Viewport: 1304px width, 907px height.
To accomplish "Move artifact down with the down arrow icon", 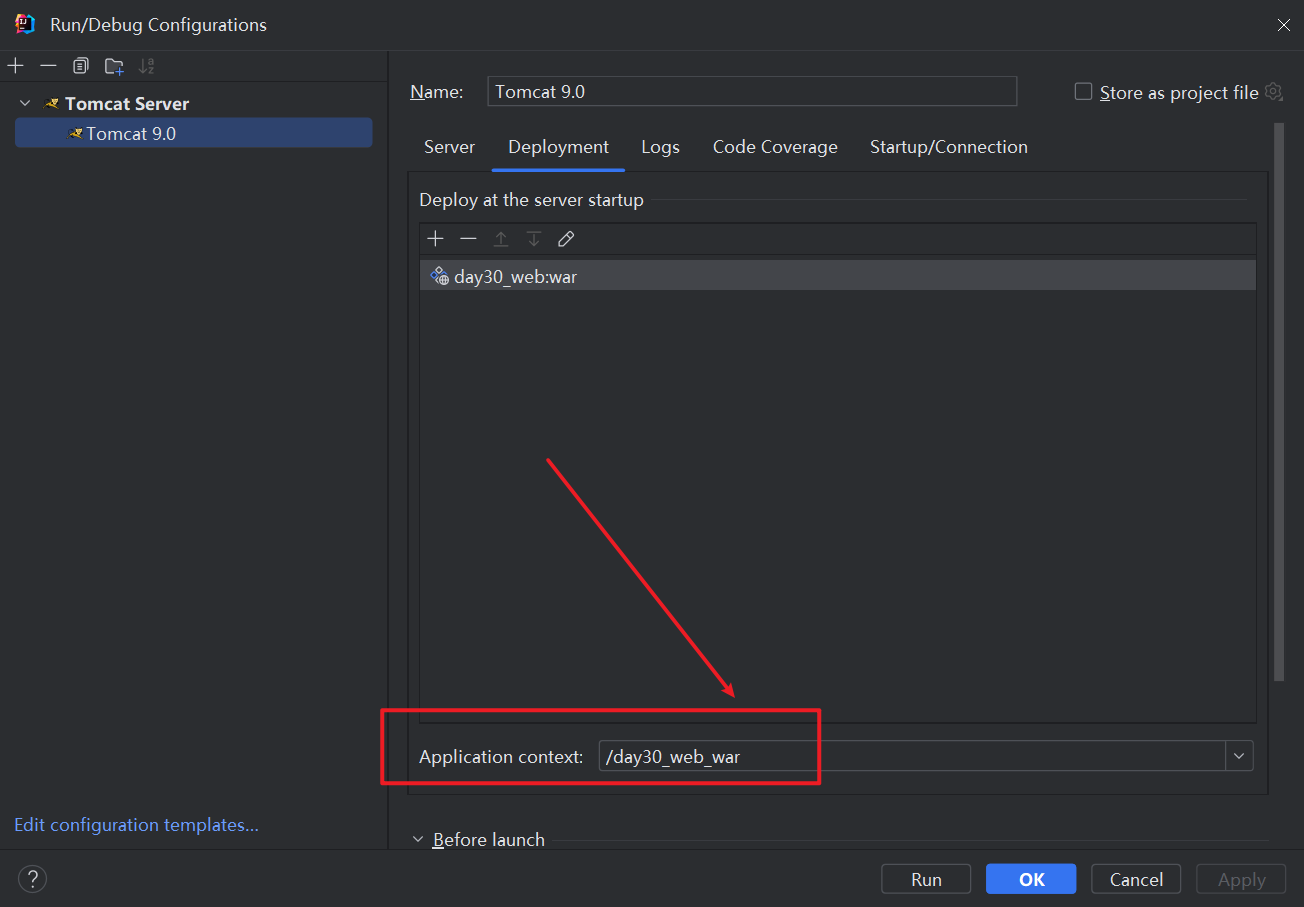I will point(534,238).
